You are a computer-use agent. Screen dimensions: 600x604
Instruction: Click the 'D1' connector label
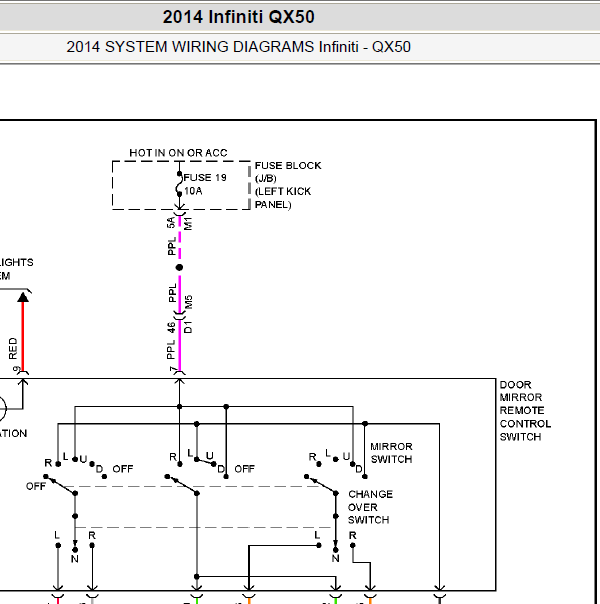(x=188, y=327)
